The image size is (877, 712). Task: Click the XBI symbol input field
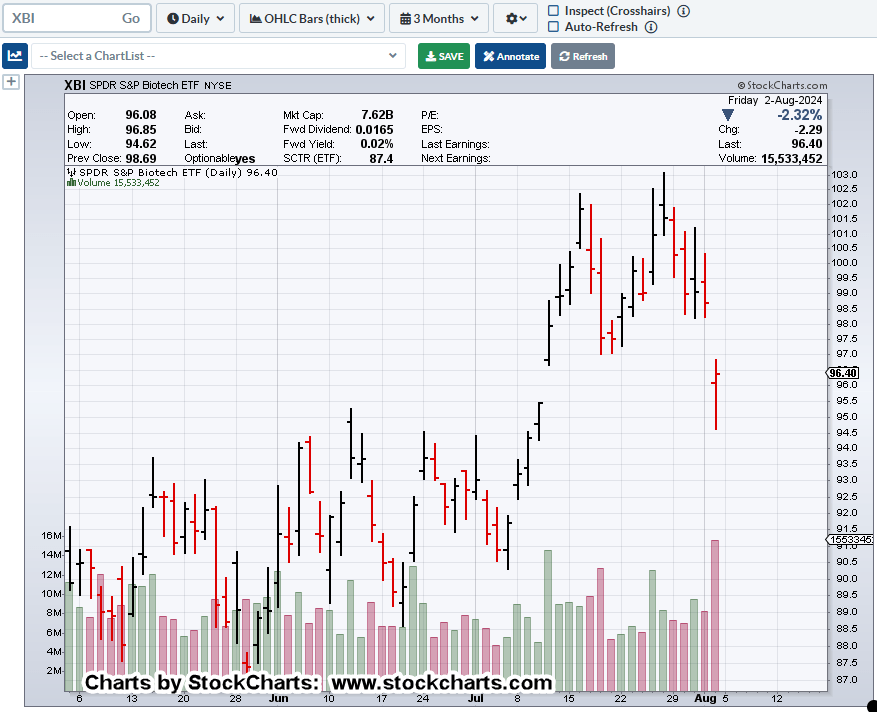(x=60, y=18)
